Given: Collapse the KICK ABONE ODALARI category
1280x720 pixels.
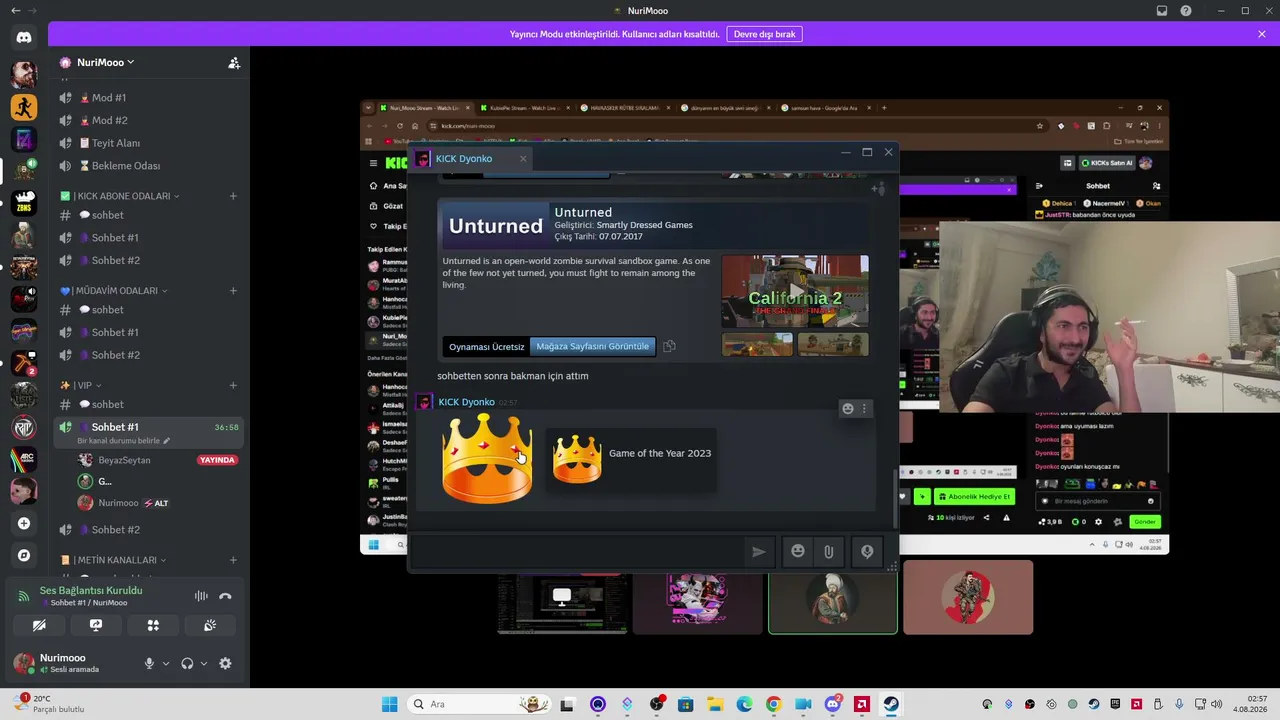Looking at the screenshot, I should coord(120,196).
